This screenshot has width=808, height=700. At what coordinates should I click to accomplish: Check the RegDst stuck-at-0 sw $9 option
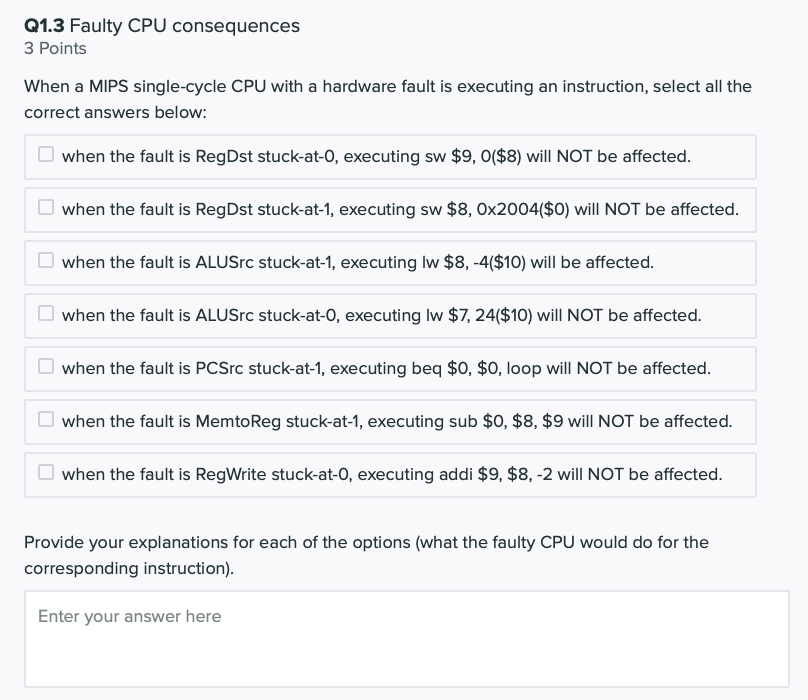pos(45,151)
